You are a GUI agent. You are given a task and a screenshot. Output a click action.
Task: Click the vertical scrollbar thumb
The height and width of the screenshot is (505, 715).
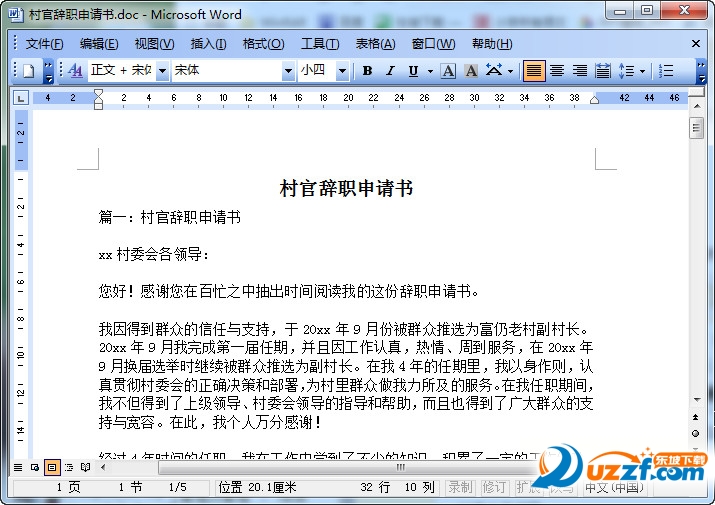tap(696, 128)
